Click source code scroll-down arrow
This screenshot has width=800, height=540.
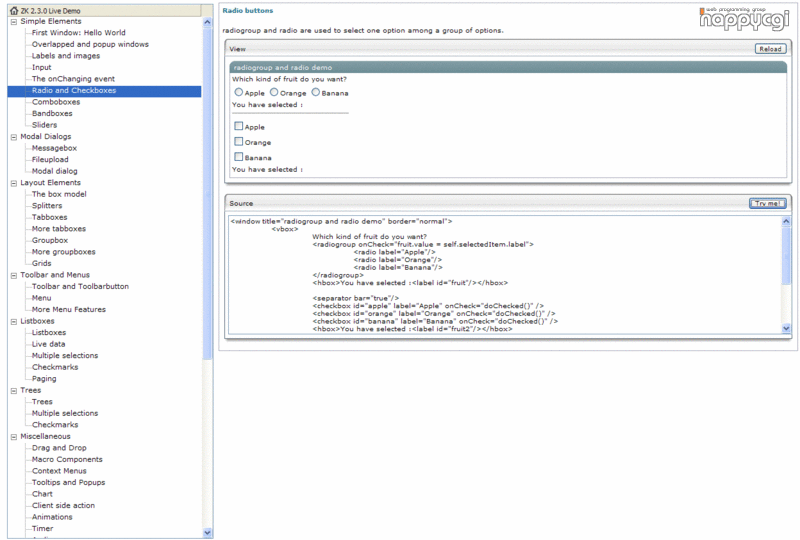click(786, 329)
